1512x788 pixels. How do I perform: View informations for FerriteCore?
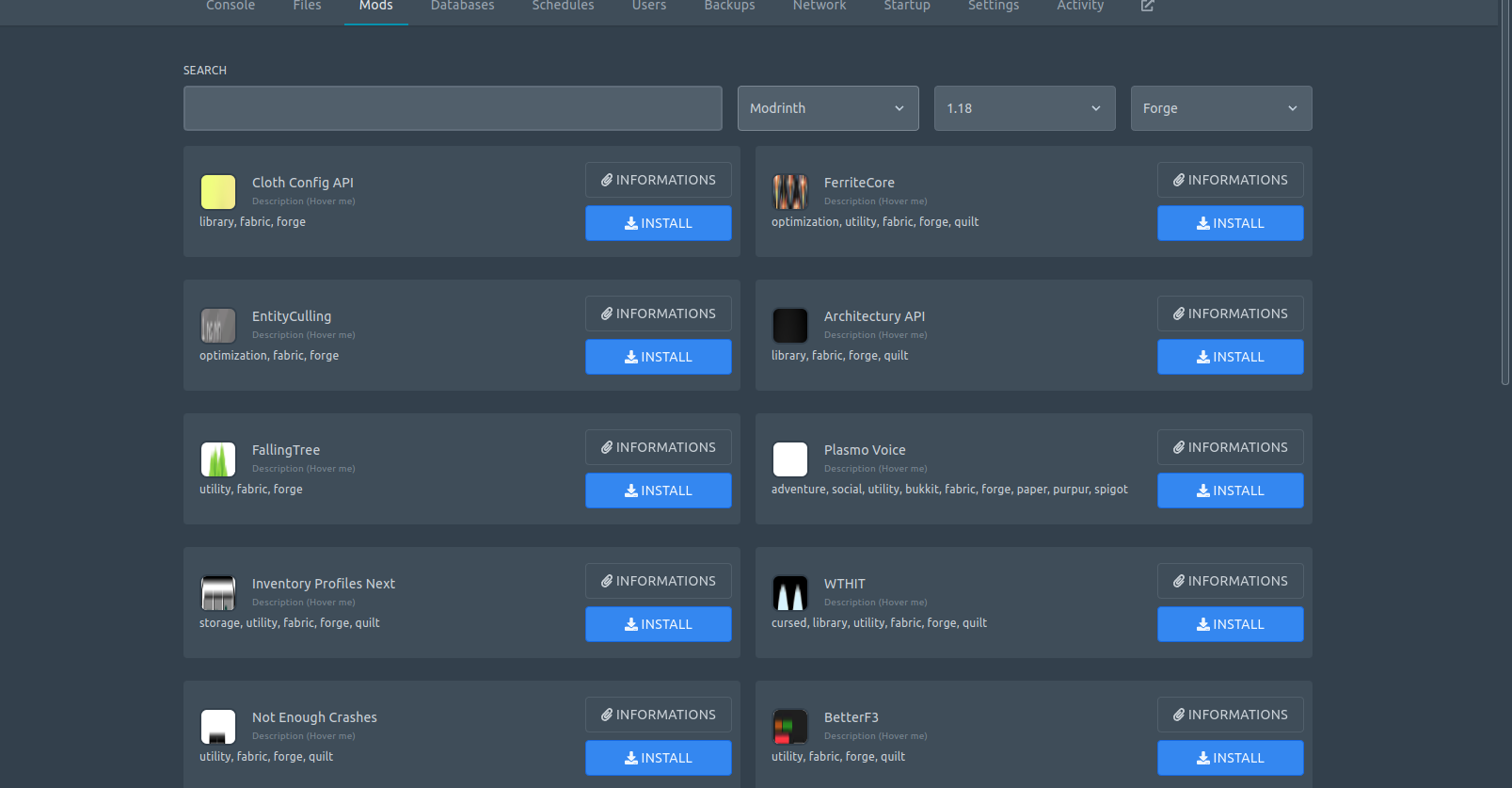[x=1231, y=180]
